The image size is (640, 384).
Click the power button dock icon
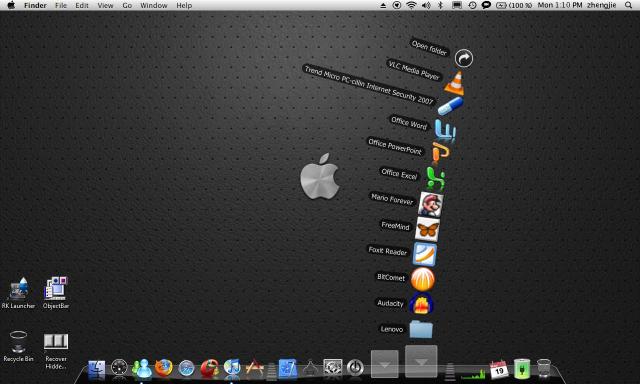[x=355, y=368]
